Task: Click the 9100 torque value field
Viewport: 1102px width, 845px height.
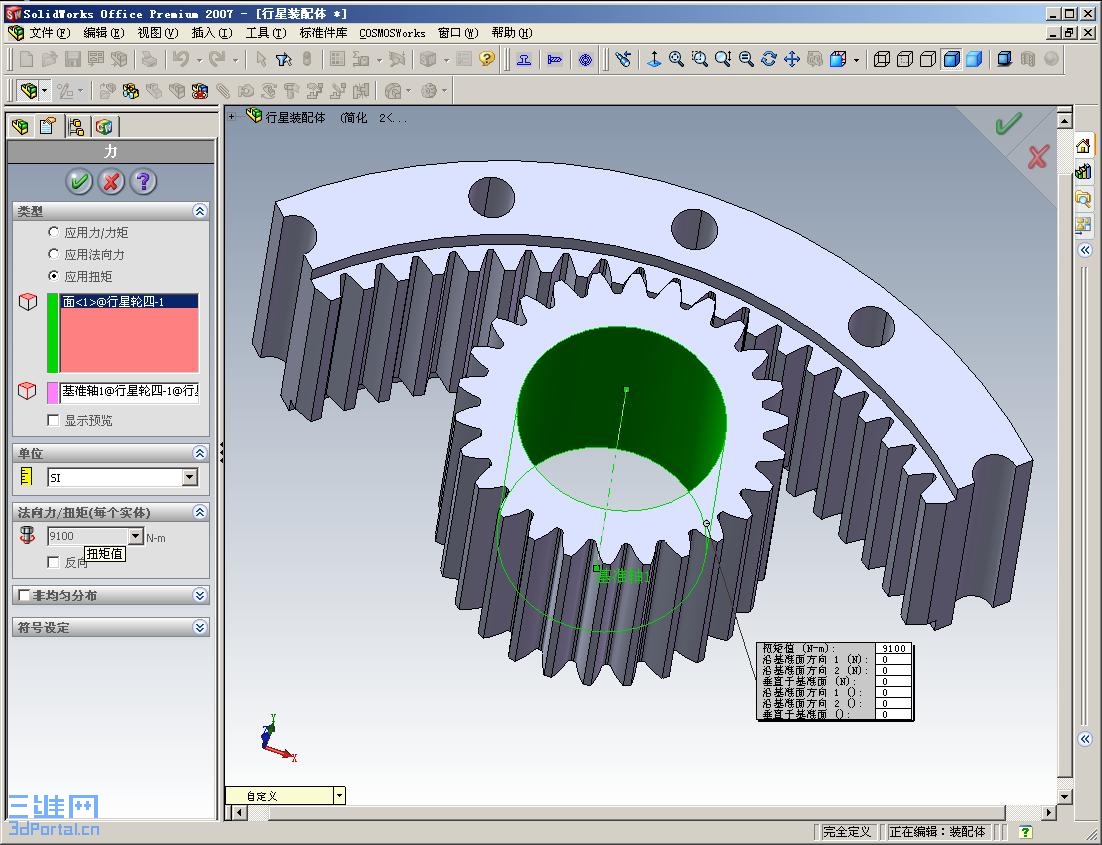Action: point(88,536)
